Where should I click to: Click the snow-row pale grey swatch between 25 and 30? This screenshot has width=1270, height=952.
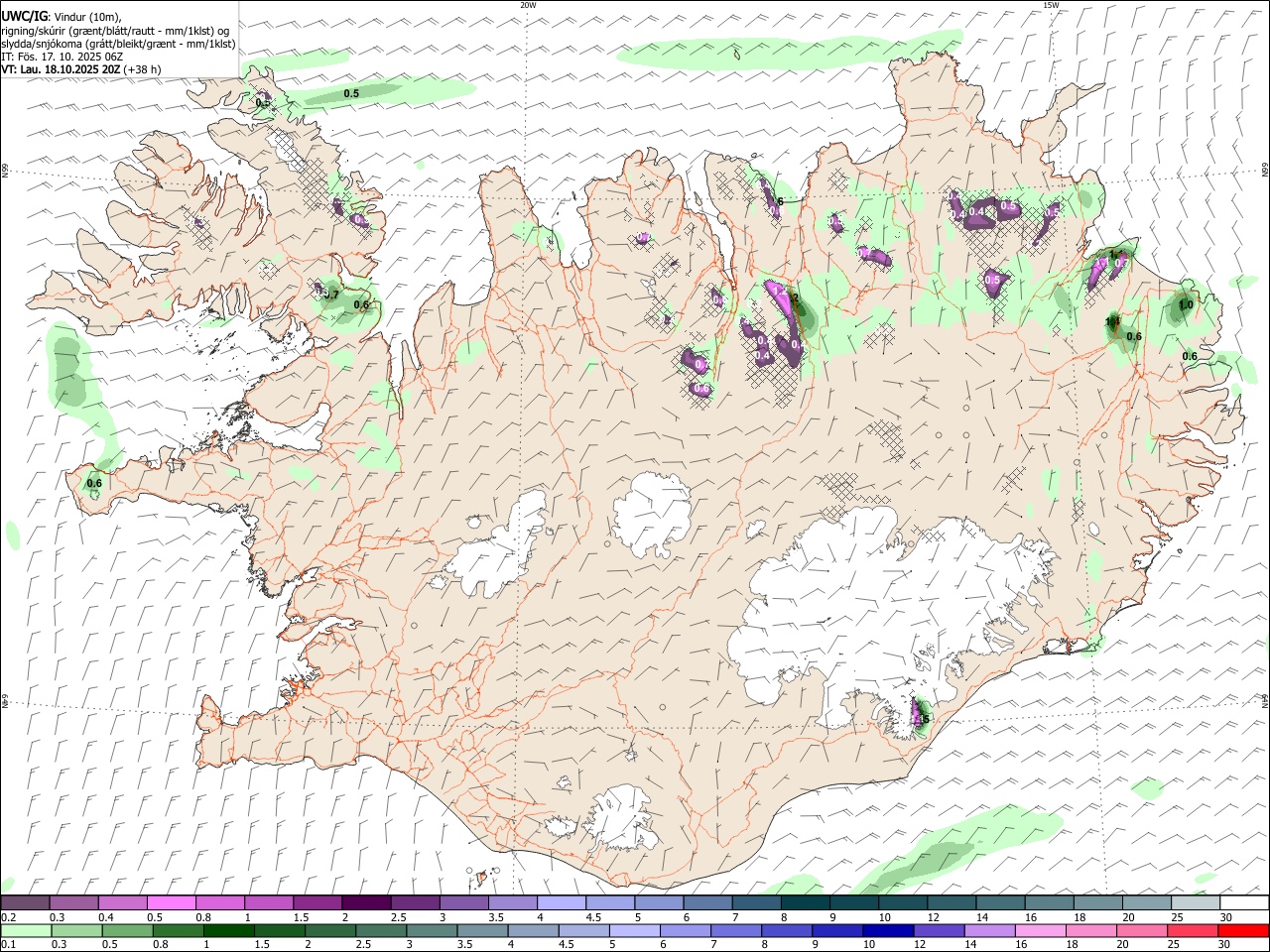(1195, 902)
